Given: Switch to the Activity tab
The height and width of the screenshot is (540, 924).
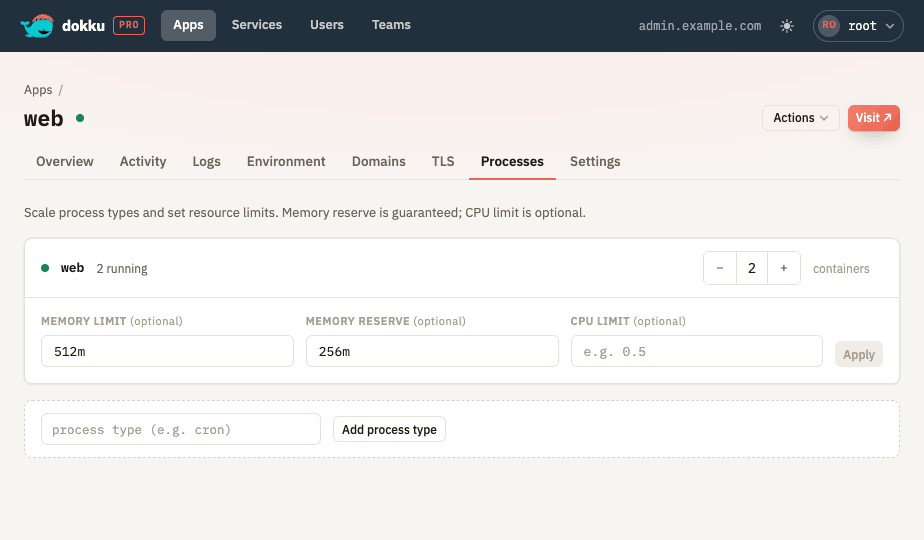Looking at the screenshot, I should [143, 162].
